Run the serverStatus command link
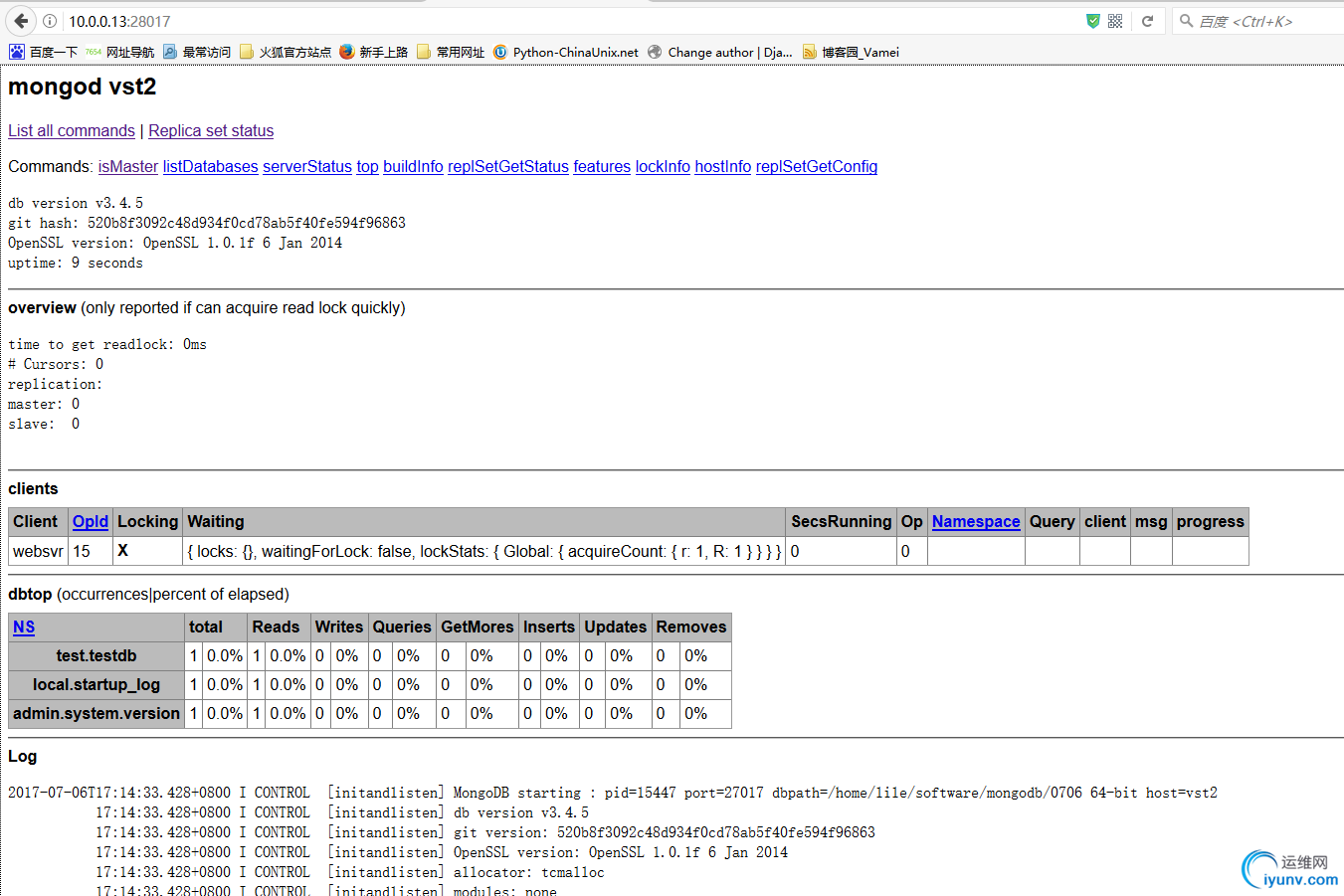The width and height of the screenshot is (1344, 896). click(307, 166)
